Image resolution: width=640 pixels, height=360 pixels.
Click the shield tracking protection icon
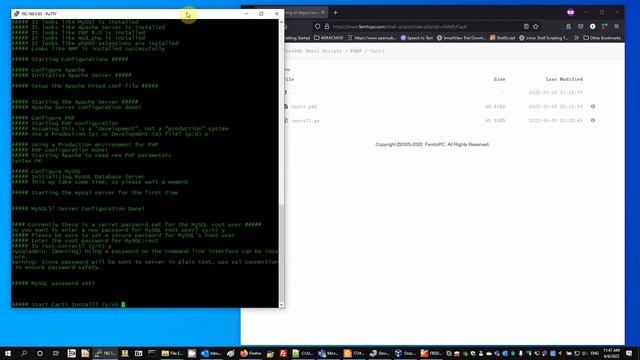pyautogui.click(x=318, y=27)
